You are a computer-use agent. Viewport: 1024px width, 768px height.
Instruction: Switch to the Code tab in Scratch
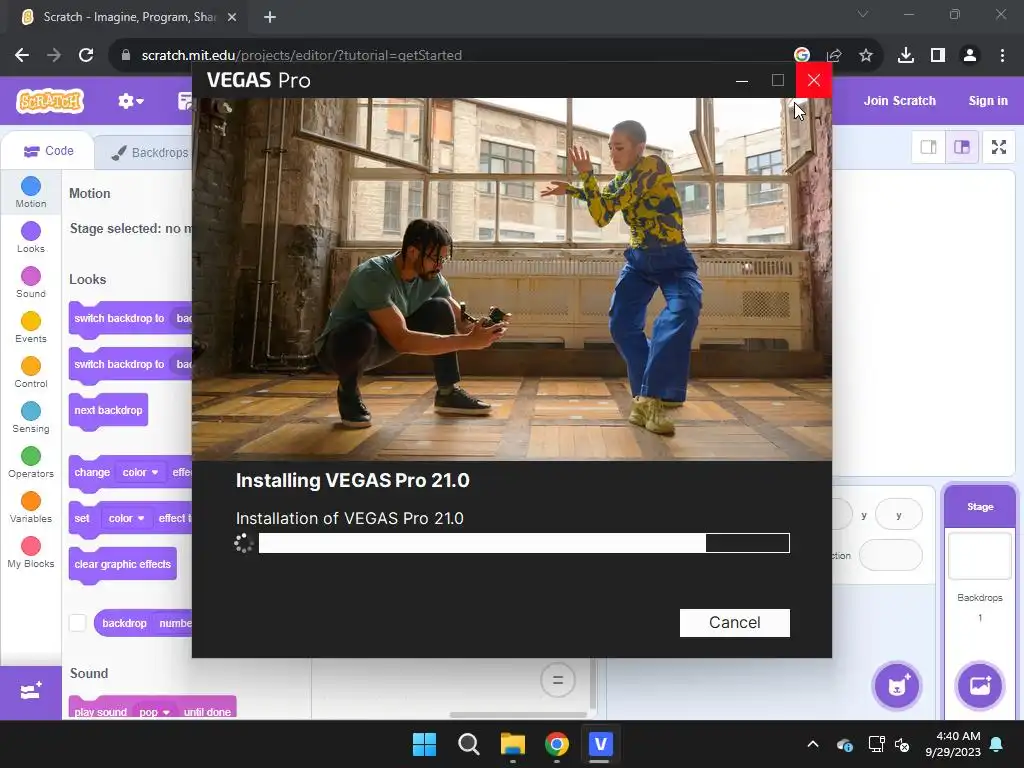click(x=49, y=151)
